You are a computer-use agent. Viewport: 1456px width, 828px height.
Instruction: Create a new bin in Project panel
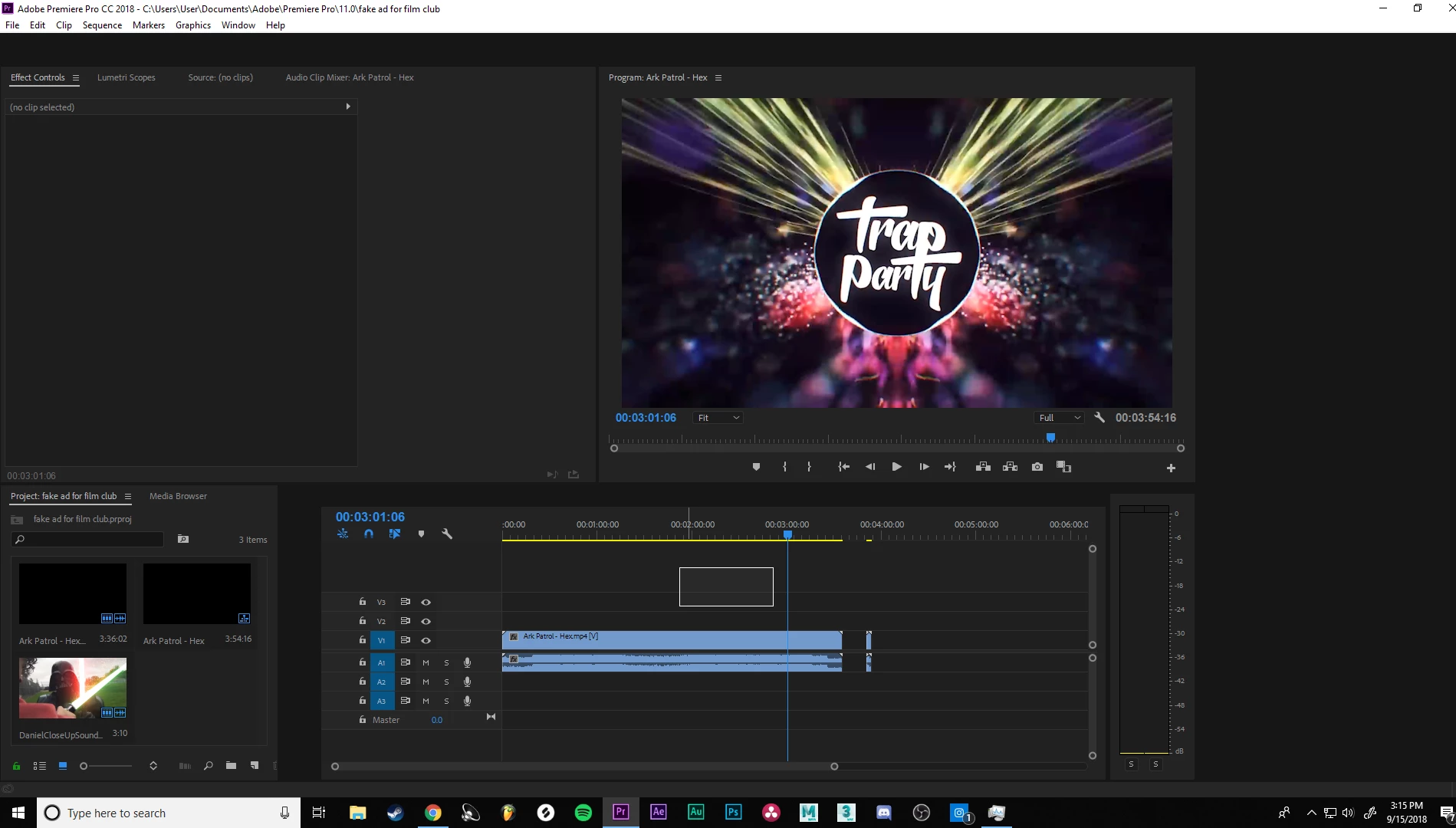(x=231, y=766)
